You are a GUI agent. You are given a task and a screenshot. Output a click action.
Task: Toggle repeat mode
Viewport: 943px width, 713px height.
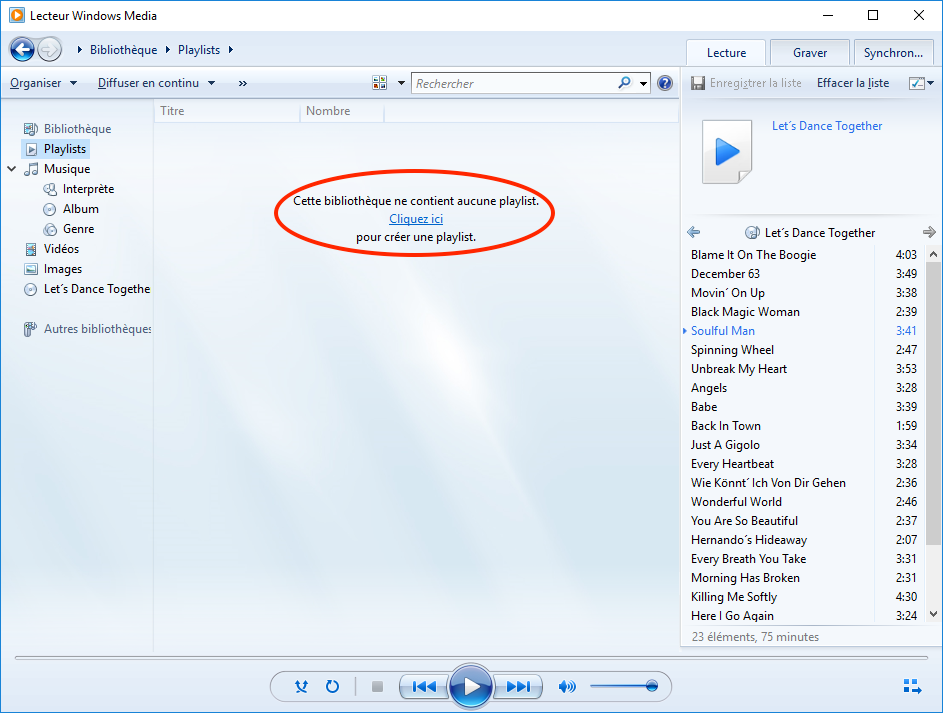332,686
